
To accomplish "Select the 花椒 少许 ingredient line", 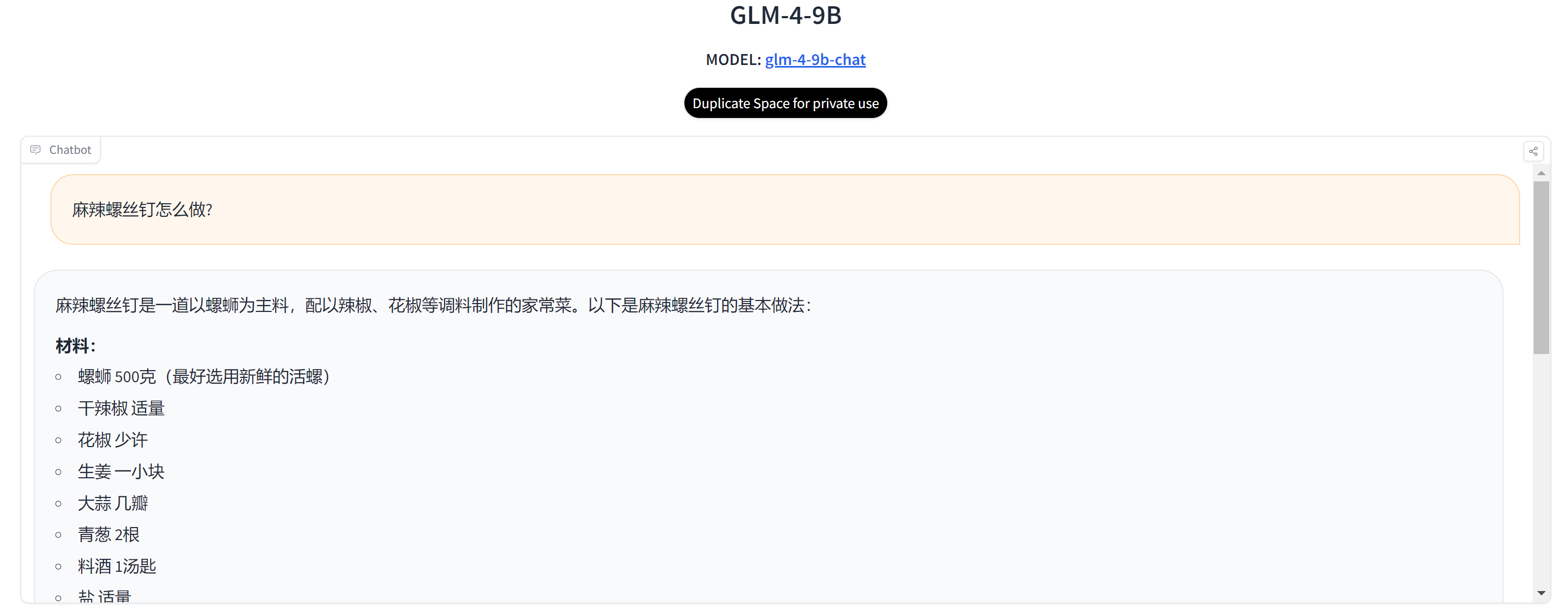I will [x=113, y=440].
